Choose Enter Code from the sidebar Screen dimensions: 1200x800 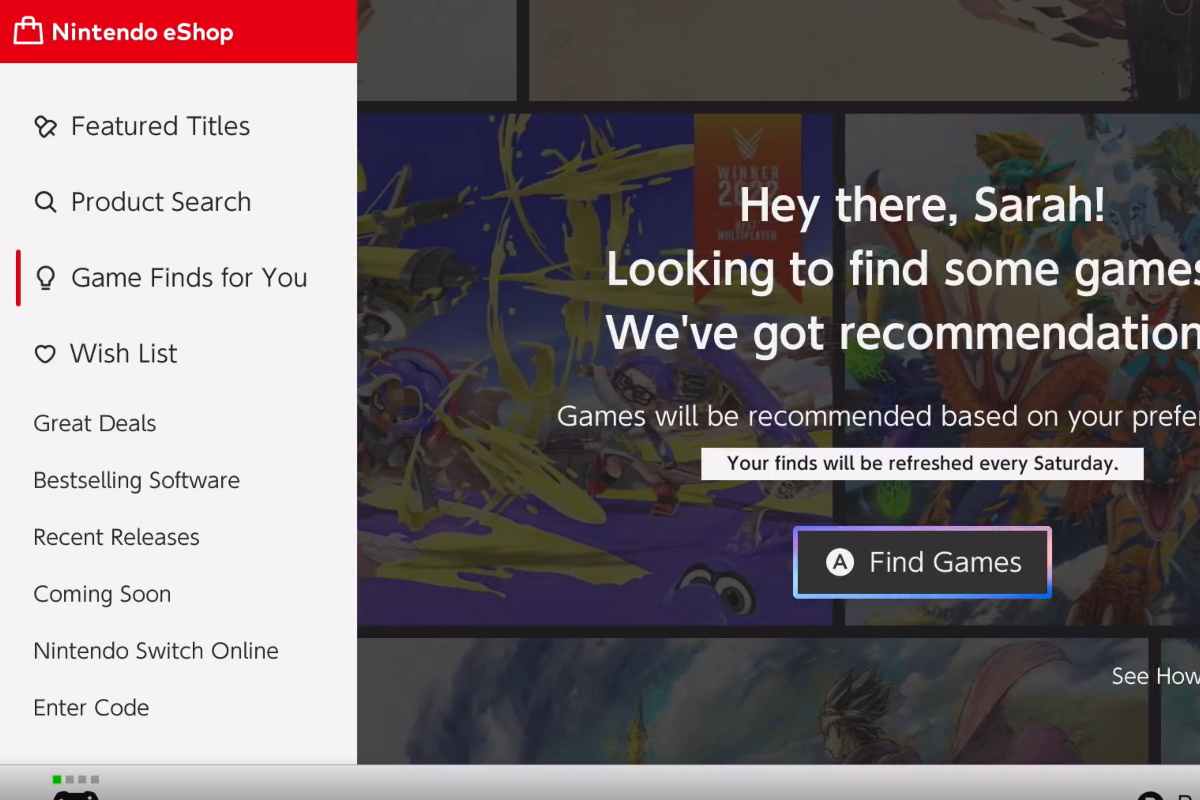click(91, 708)
